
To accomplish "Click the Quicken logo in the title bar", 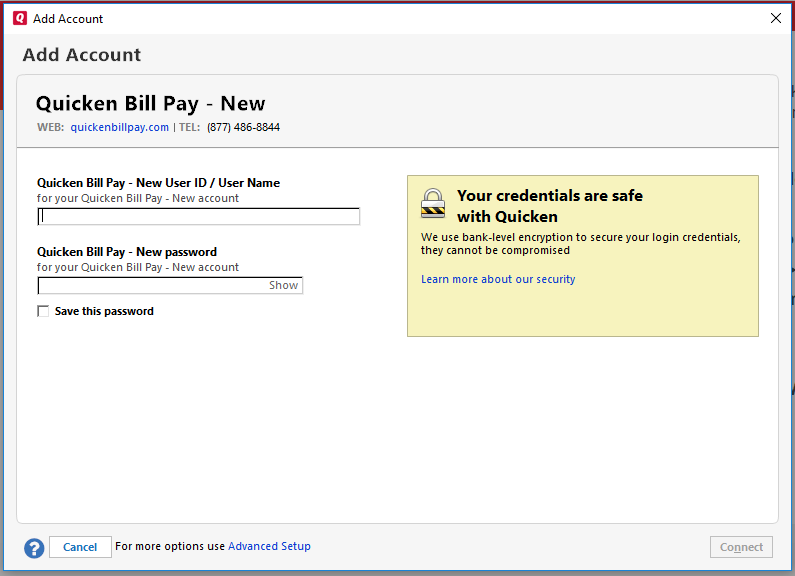I will pos(19,18).
